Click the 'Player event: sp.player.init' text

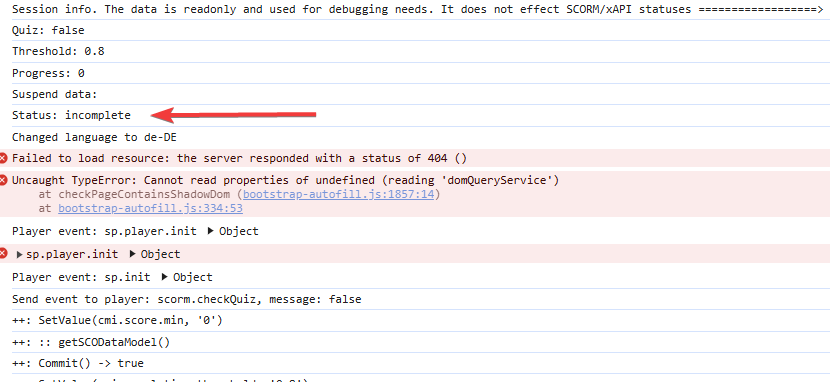[104, 231]
